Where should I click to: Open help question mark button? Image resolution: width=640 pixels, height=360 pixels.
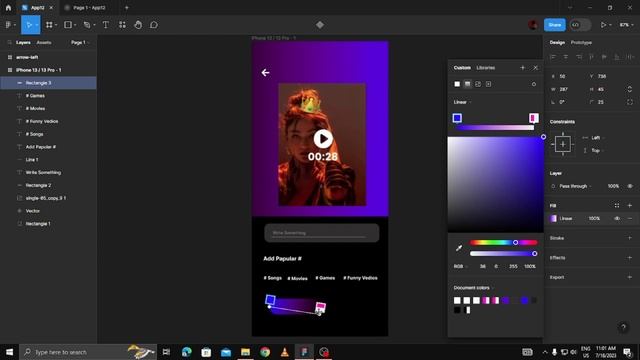(623, 327)
